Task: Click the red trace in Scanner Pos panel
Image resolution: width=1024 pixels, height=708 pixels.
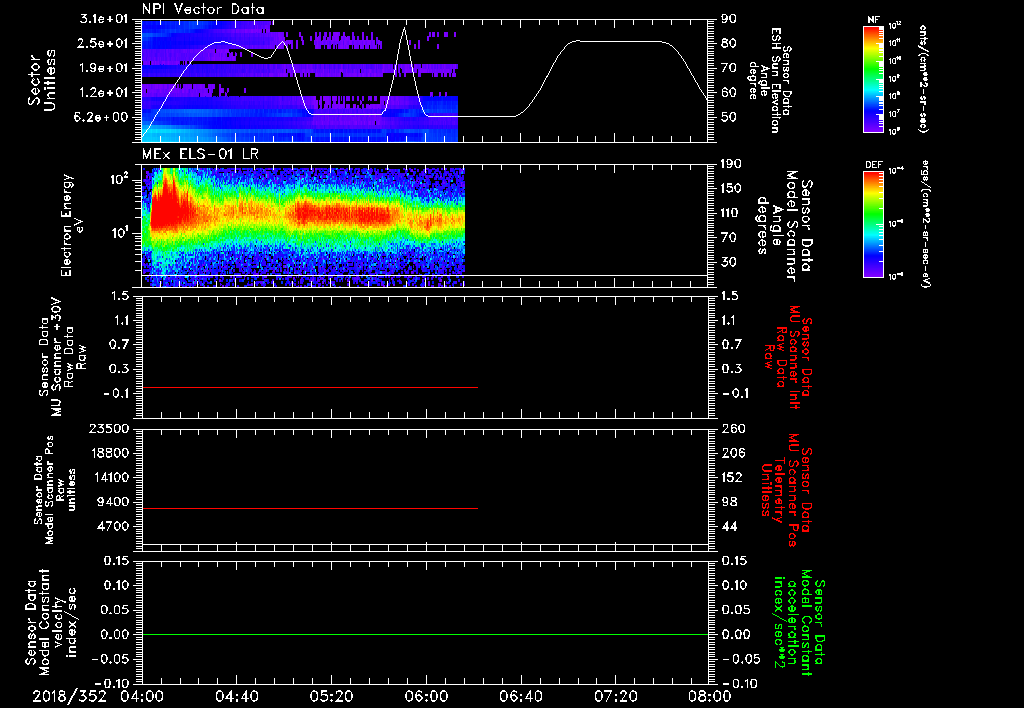Action: pyautogui.click(x=310, y=508)
